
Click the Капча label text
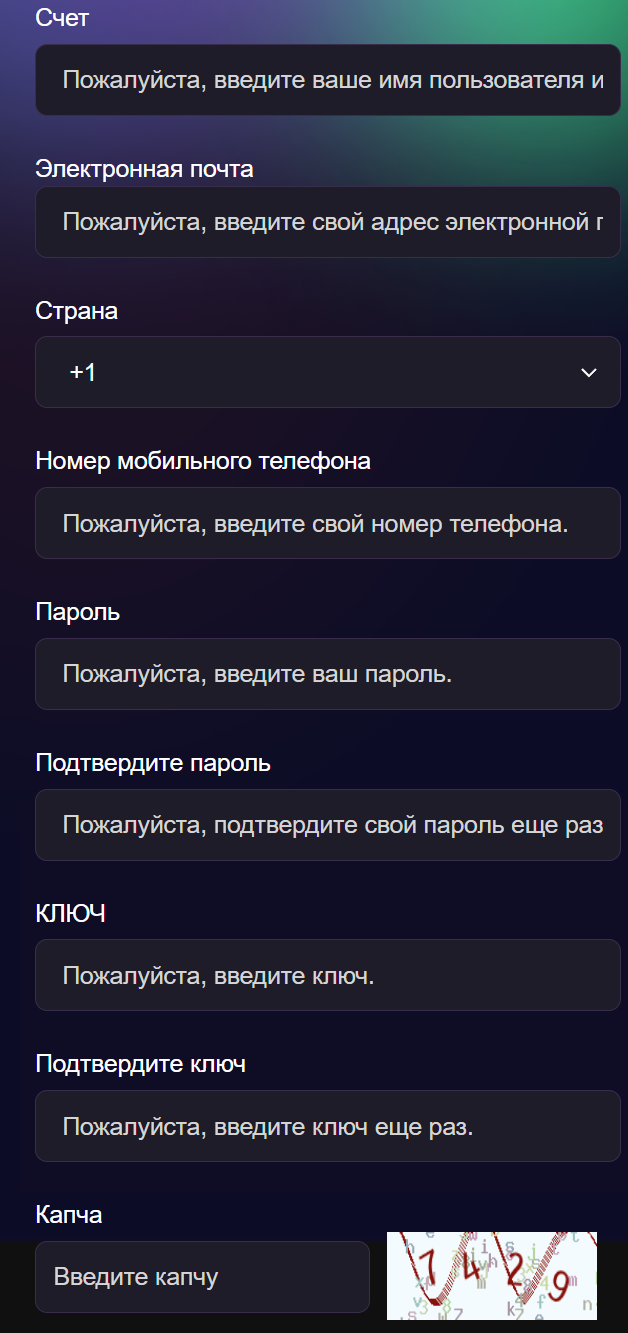pos(68,1214)
